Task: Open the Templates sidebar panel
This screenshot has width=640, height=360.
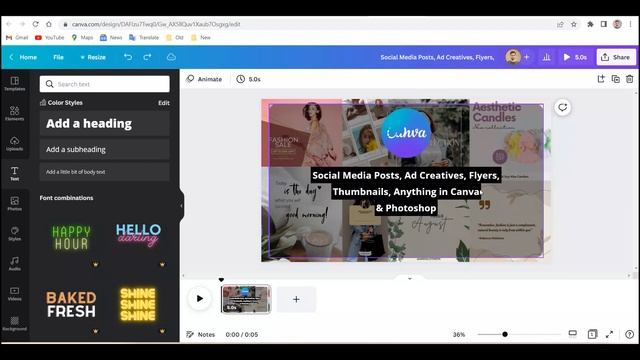Action: [x=15, y=84]
